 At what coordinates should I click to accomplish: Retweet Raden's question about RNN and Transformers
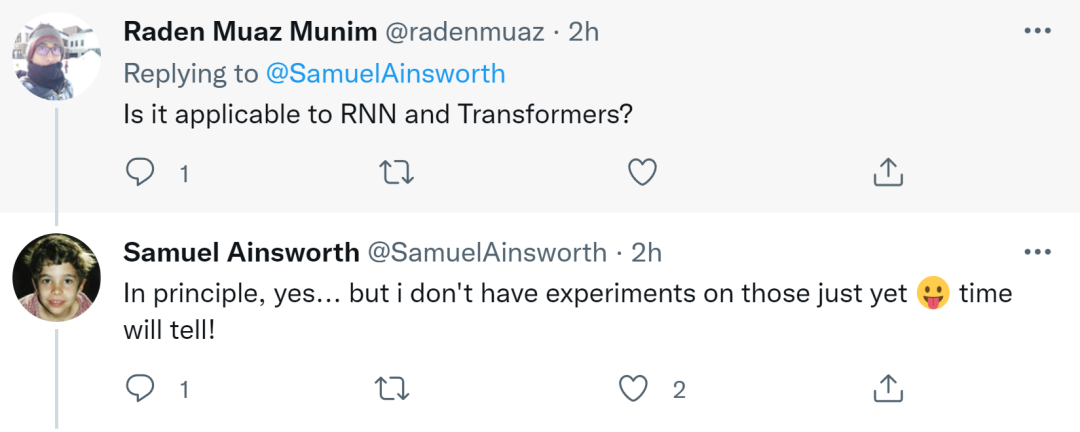coord(398,174)
